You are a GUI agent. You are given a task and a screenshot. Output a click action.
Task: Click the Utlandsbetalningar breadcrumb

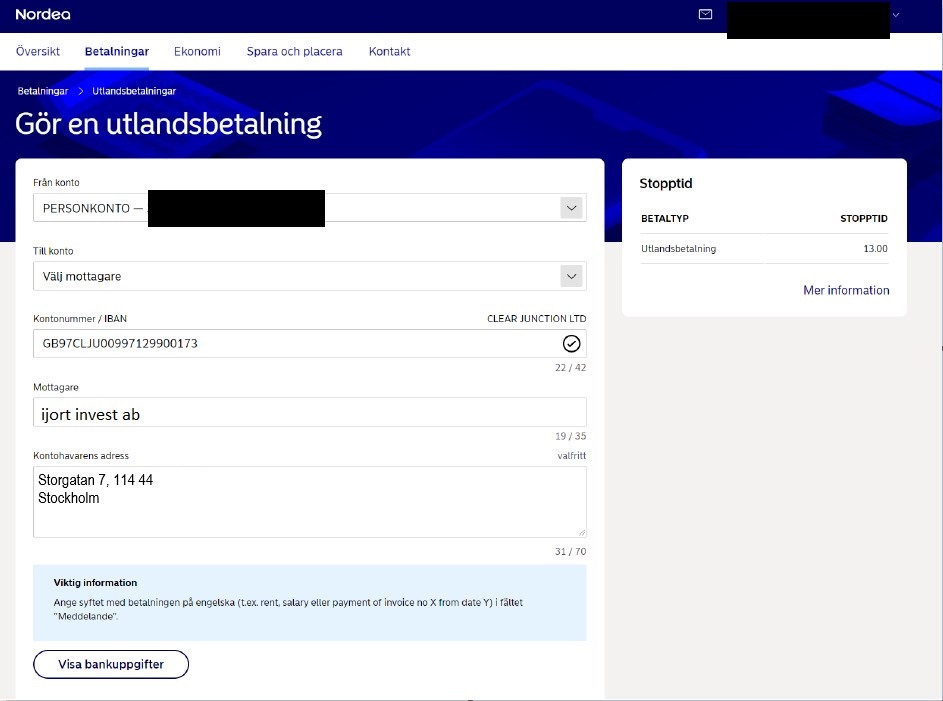(x=134, y=91)
